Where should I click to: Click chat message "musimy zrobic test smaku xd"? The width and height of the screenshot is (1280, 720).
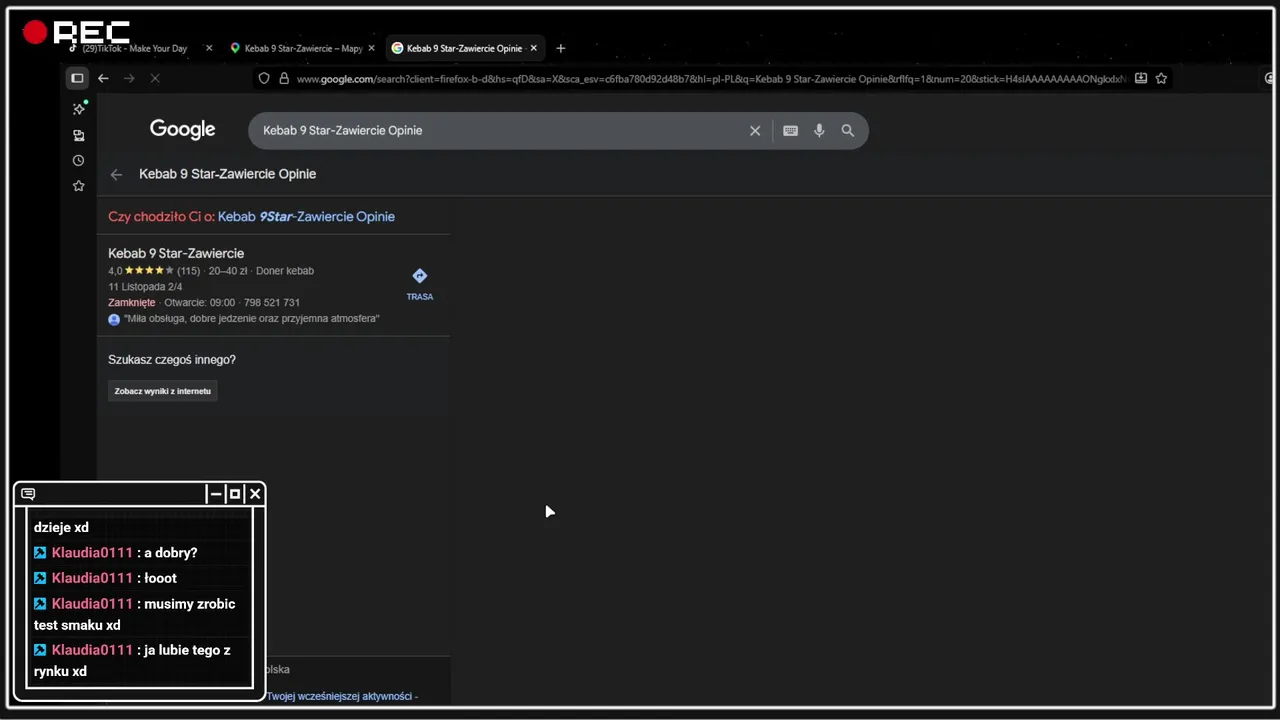[x=135, y=614]
